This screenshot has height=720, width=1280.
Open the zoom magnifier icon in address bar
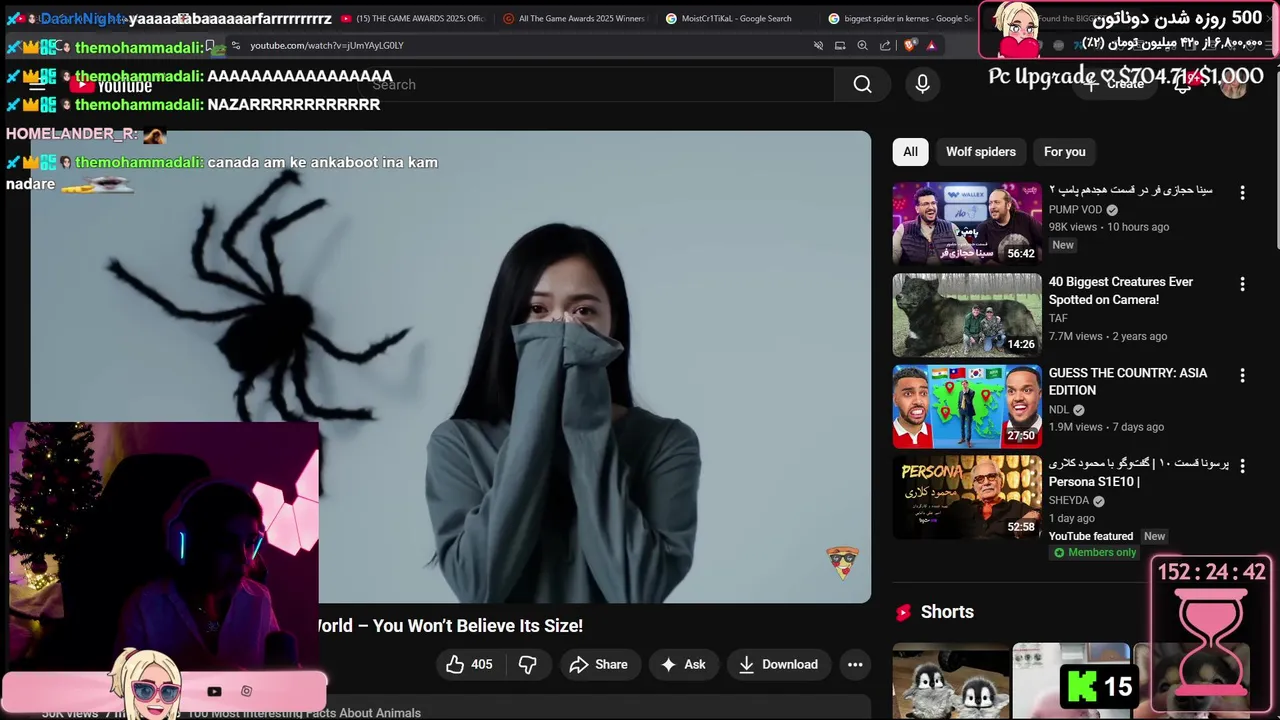(x=862, y=45)
